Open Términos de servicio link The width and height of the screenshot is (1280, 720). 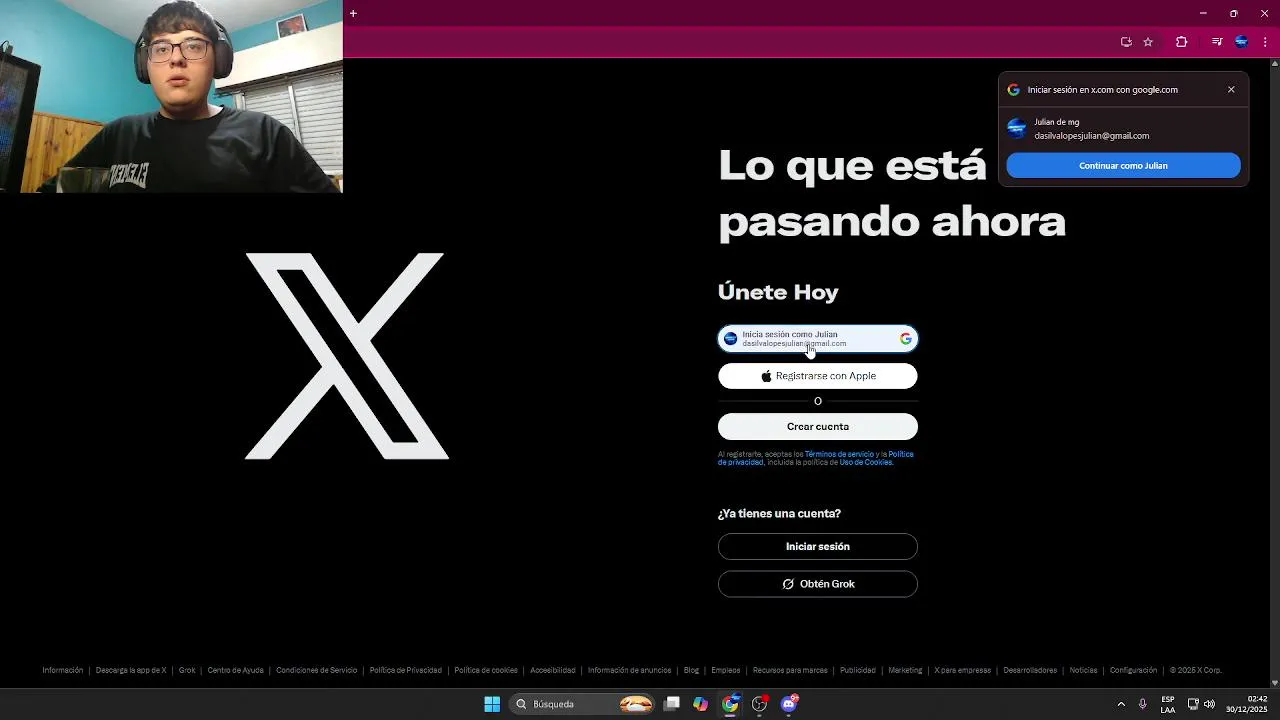(x=839, y=454)
